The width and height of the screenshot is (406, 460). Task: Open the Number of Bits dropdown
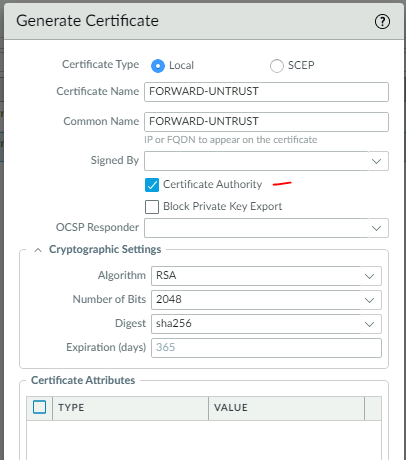[266, 300]
